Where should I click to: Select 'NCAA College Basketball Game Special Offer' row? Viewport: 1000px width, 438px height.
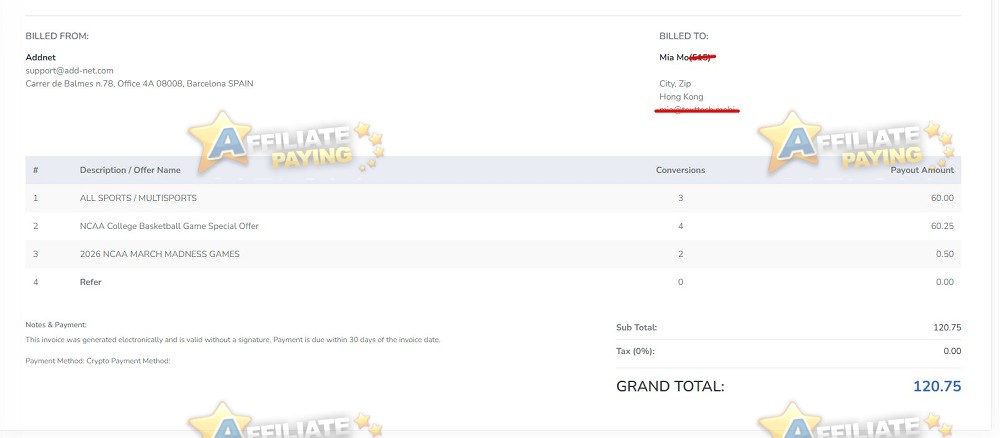(493, 226)
